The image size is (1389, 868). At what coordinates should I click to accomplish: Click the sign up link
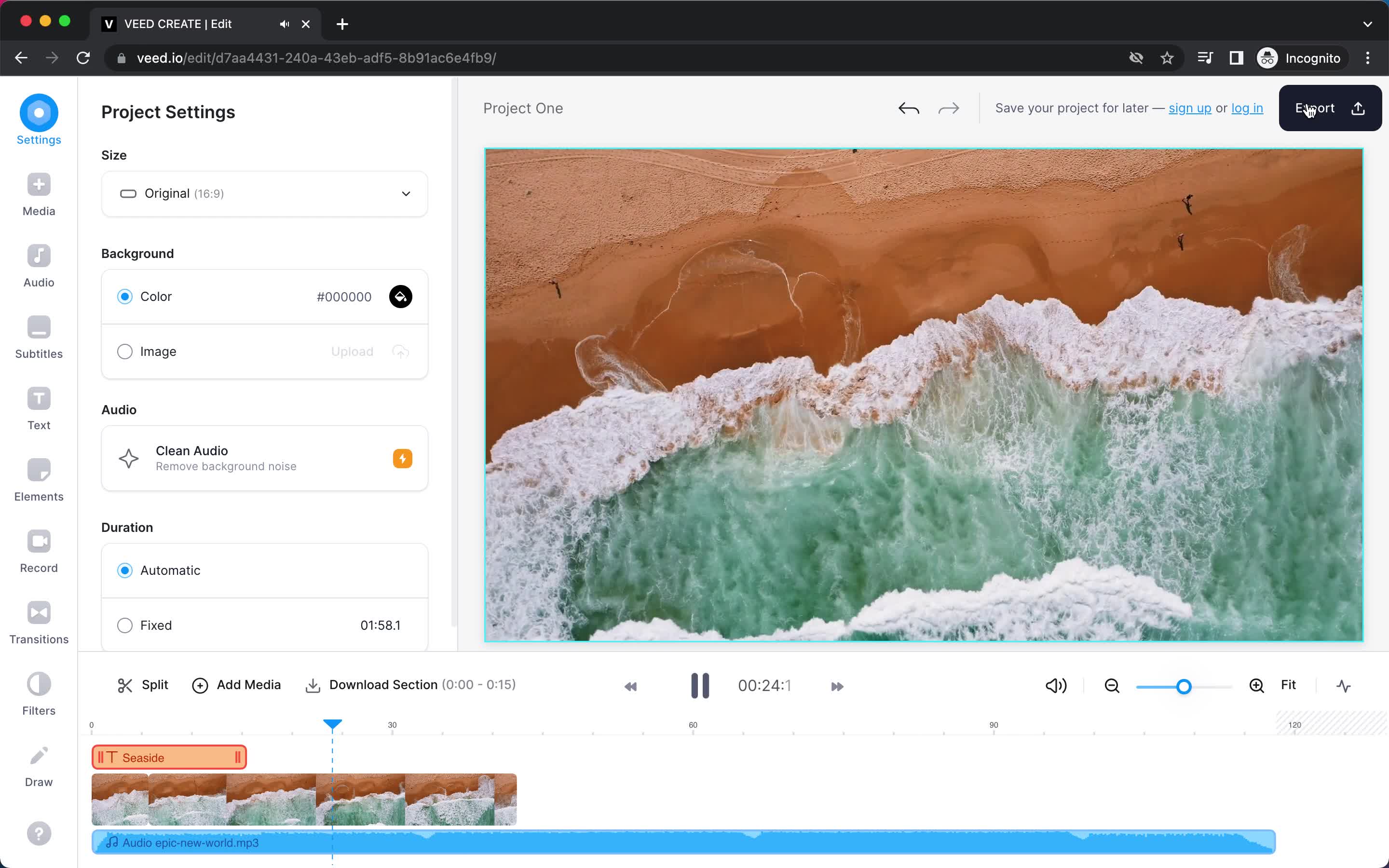point(1189,108)
